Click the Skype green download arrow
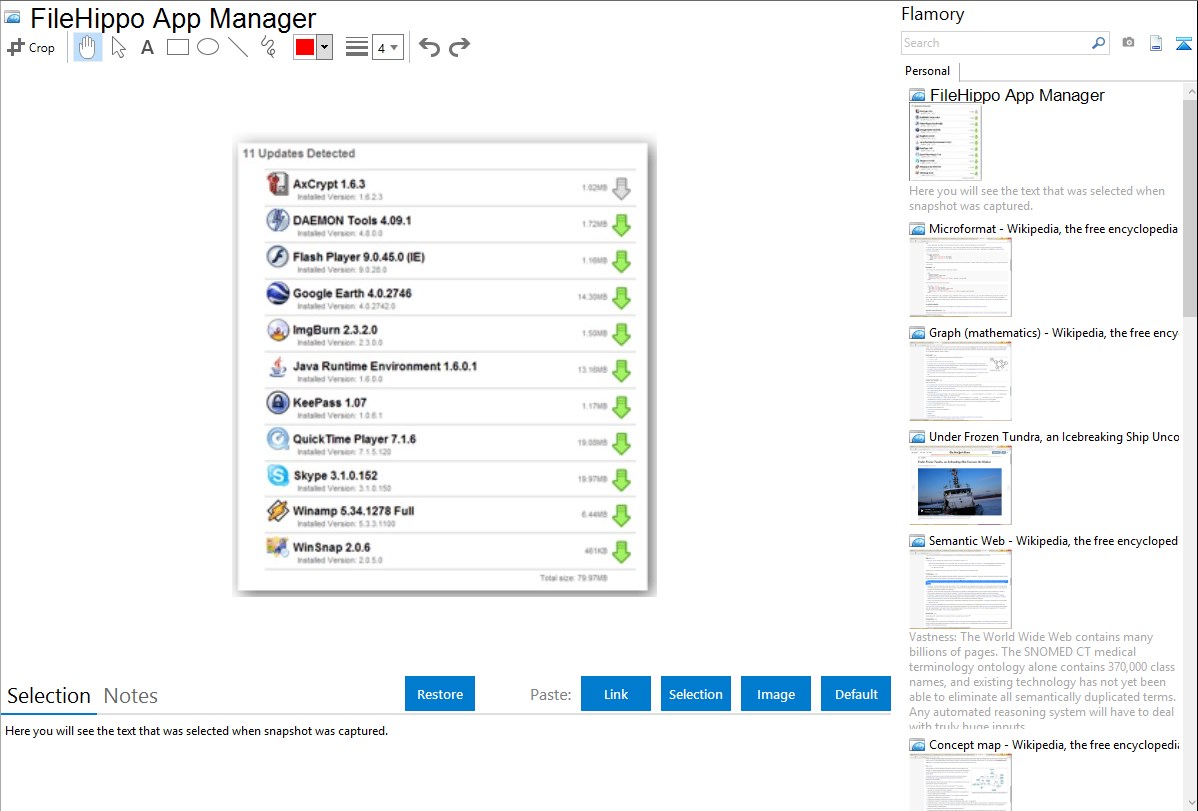The image size is (1198, 811). click(x=621, y=479)
